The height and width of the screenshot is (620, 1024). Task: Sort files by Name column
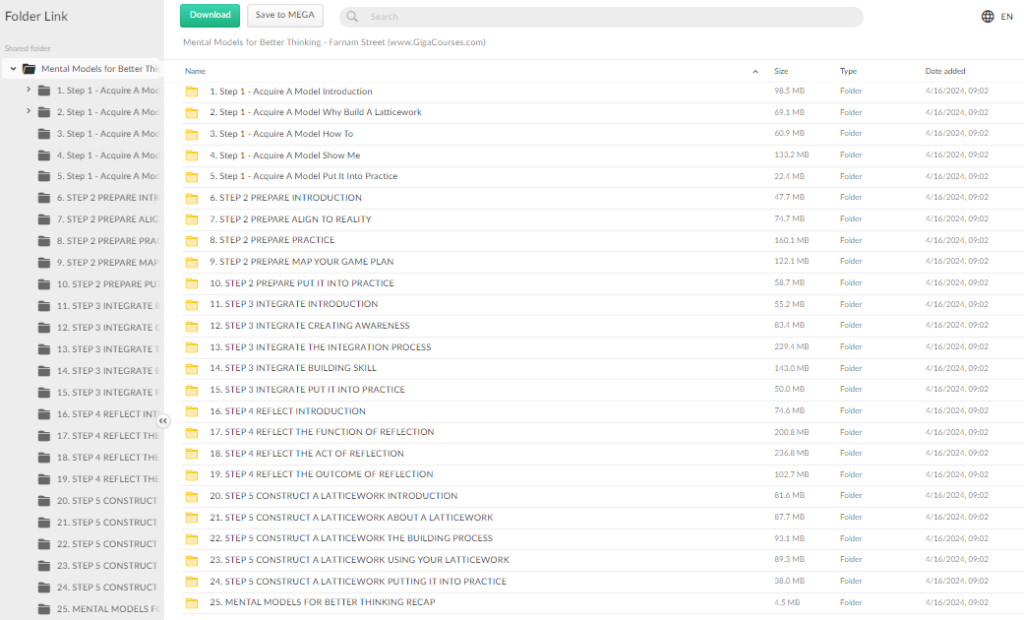[x=195, y=71]
